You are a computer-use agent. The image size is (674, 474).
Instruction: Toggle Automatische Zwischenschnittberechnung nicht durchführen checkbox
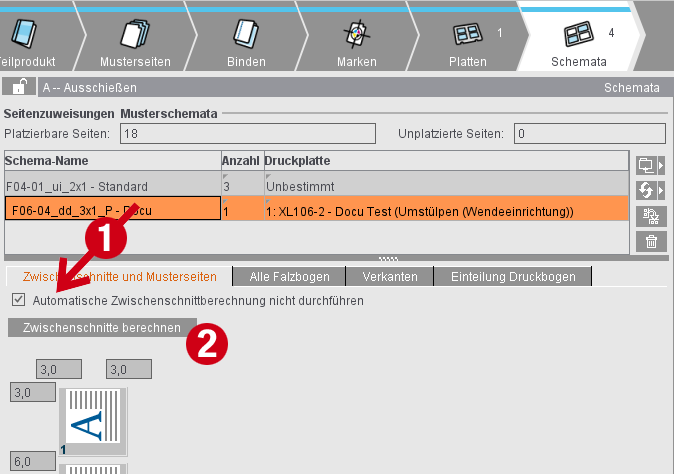pos(18,300)
